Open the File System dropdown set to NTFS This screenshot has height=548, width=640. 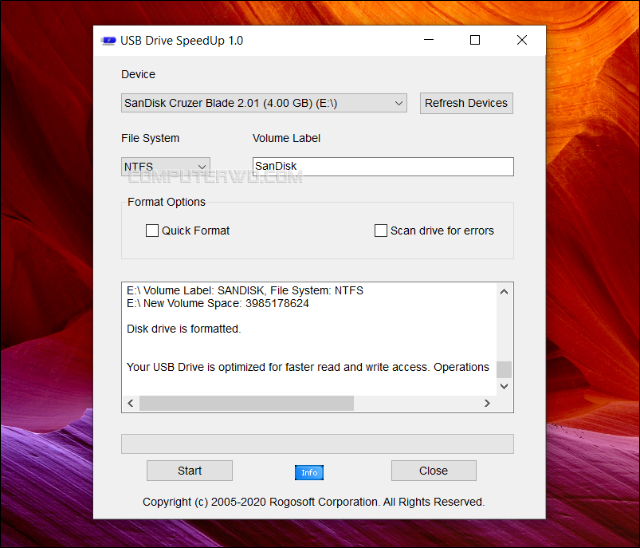(165, 166)
